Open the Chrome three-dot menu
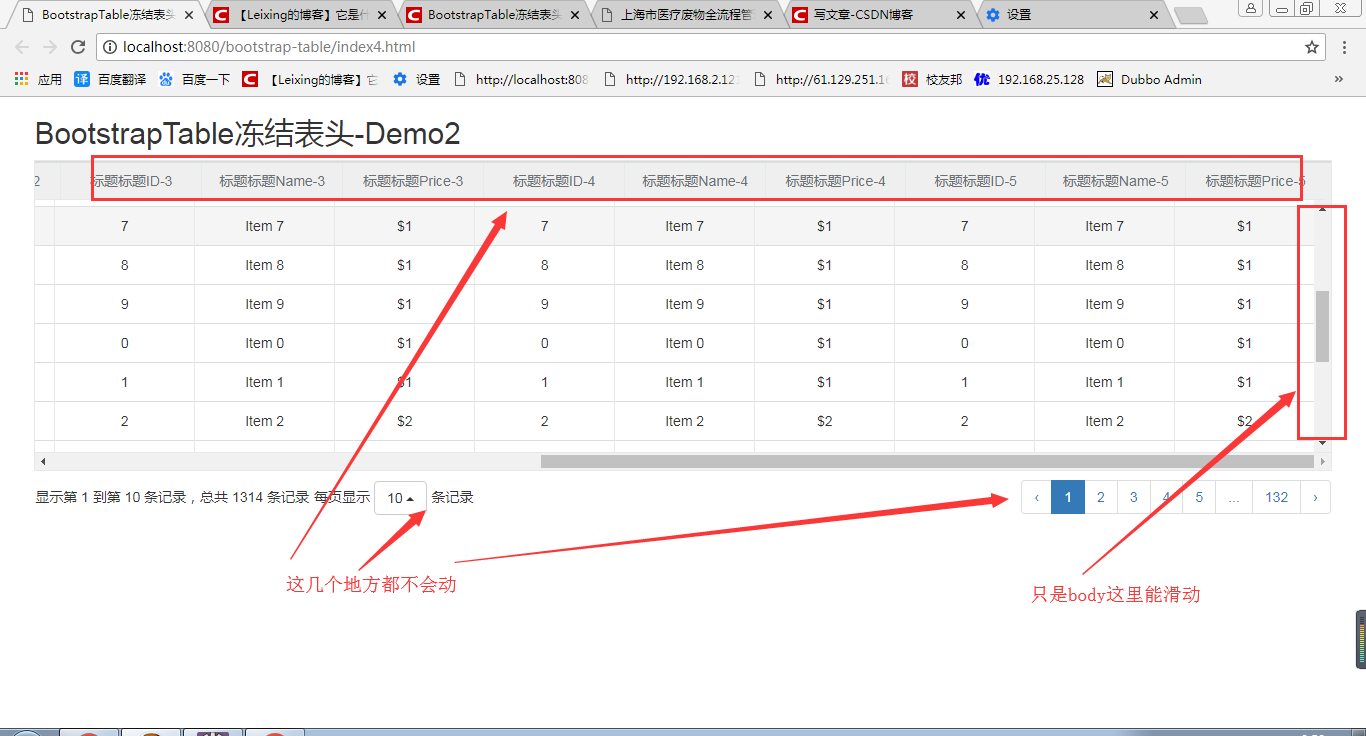The width and height of the screenshot is (1366, 736). tap(1346, 47)
